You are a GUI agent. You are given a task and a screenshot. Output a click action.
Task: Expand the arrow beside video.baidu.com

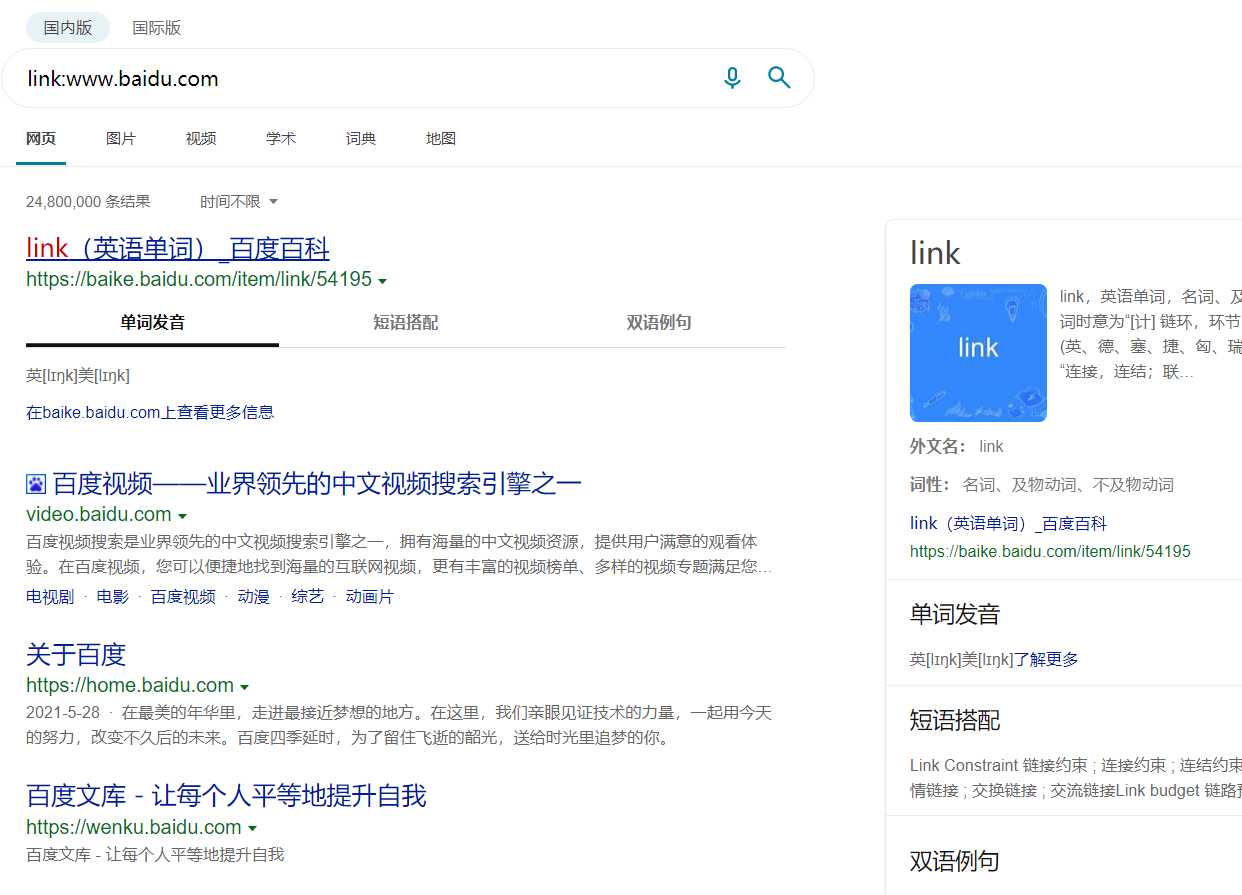(x=182, y=516)
